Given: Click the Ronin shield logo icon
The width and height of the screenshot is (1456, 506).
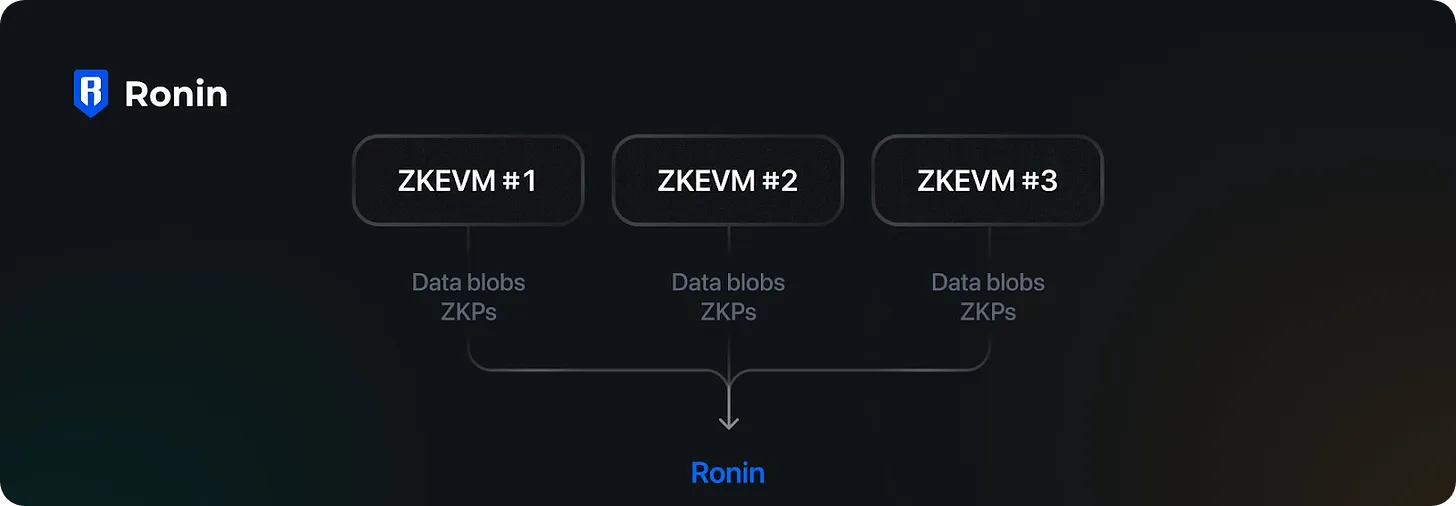Looking at the screenshot, I should click(91, 93).
